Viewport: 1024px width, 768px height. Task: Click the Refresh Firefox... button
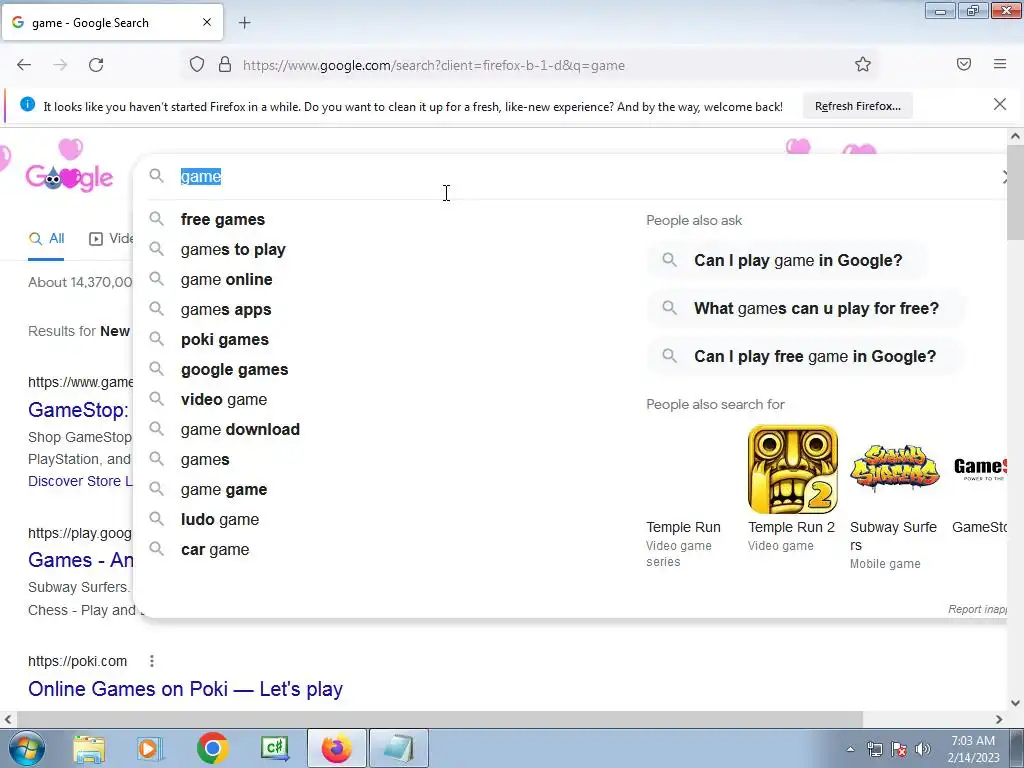pos(857,106)
